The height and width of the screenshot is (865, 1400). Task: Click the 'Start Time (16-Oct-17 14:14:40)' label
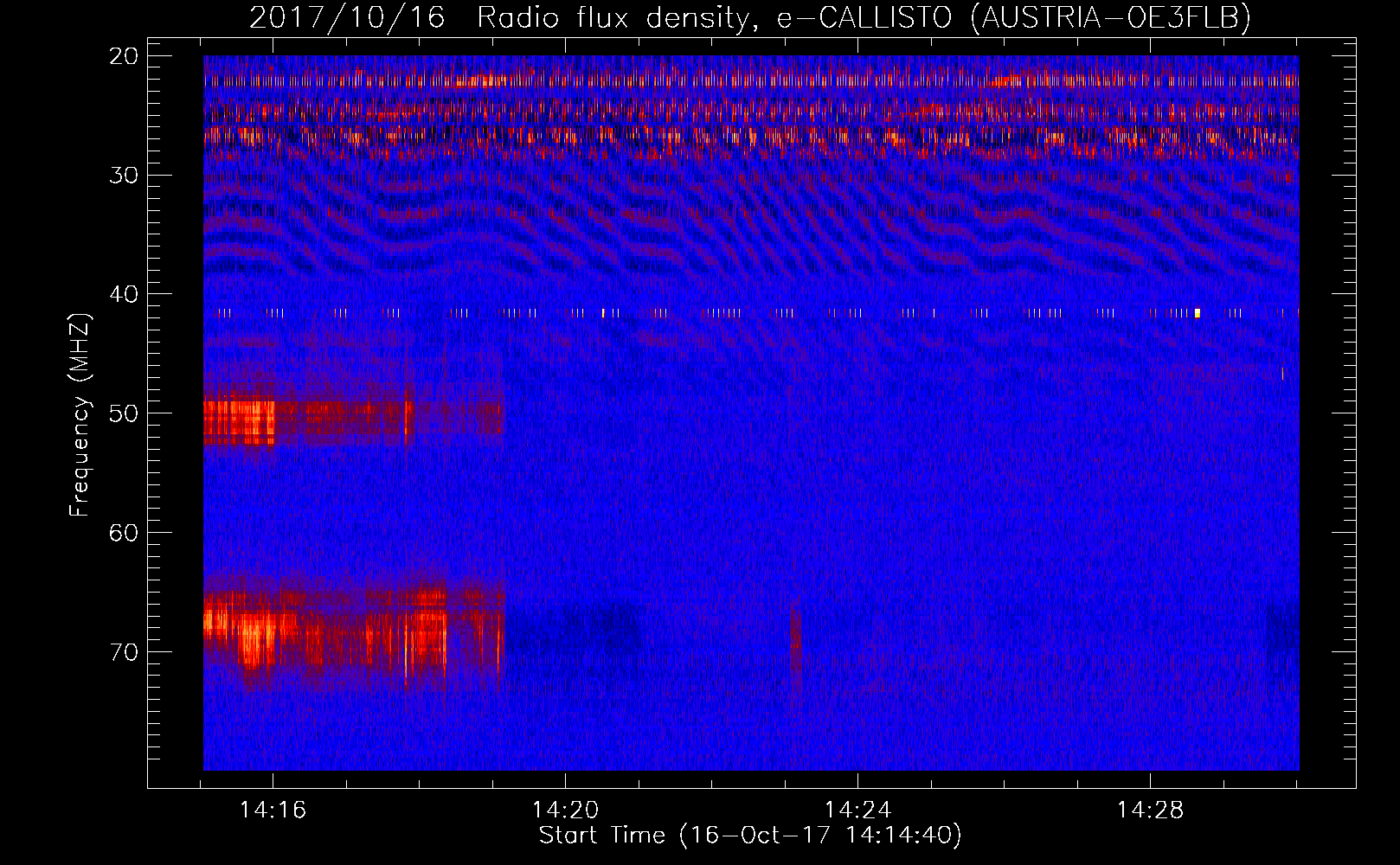pyautogui.click(x=750, y=836)
